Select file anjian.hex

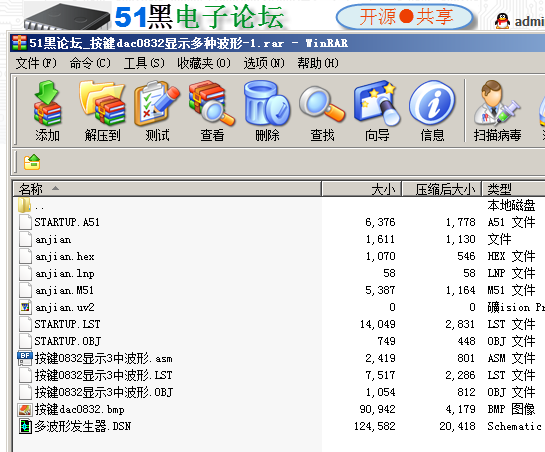click(65, 257)
